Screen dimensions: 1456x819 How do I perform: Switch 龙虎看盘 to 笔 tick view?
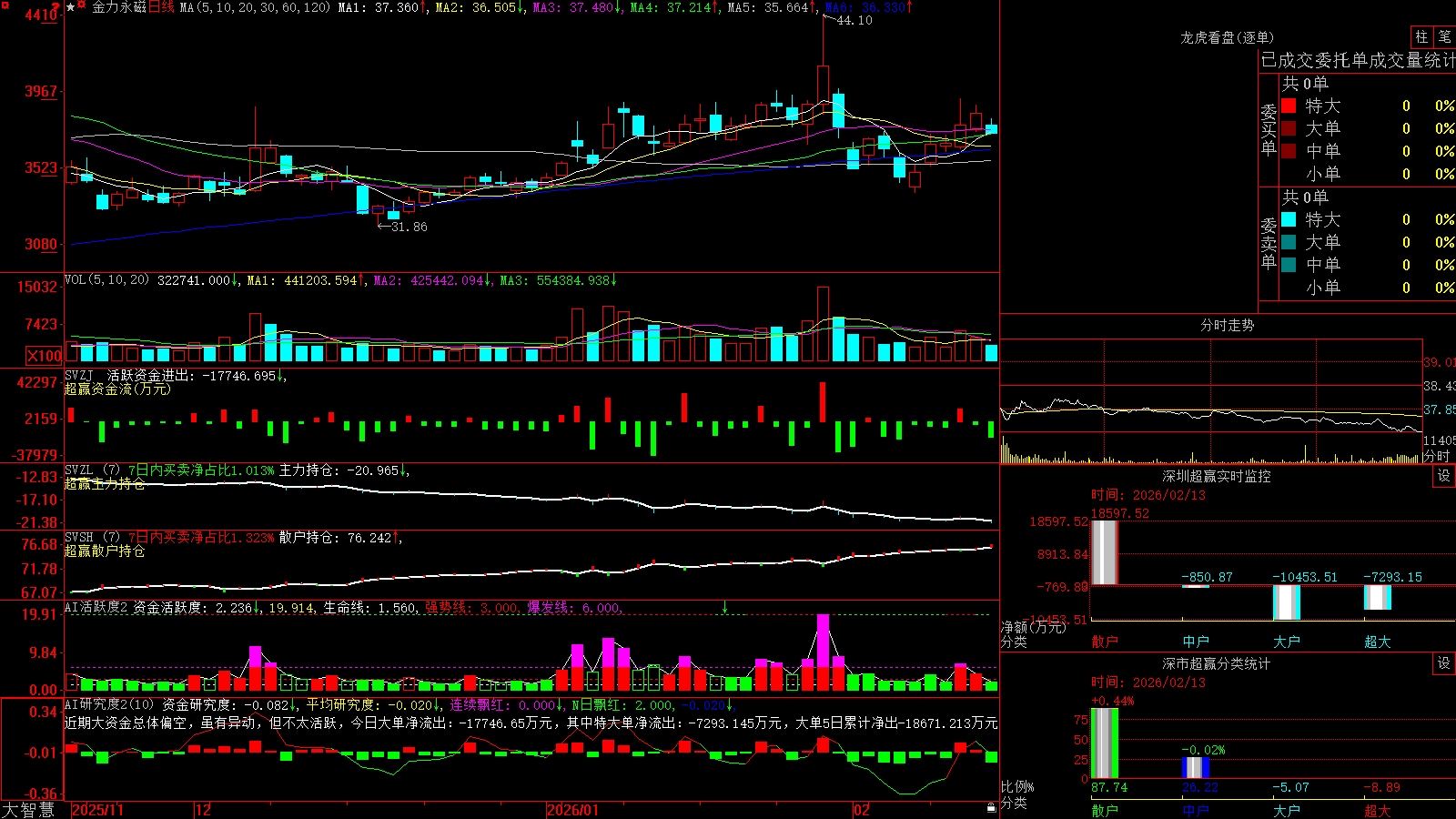(1445, 36)
